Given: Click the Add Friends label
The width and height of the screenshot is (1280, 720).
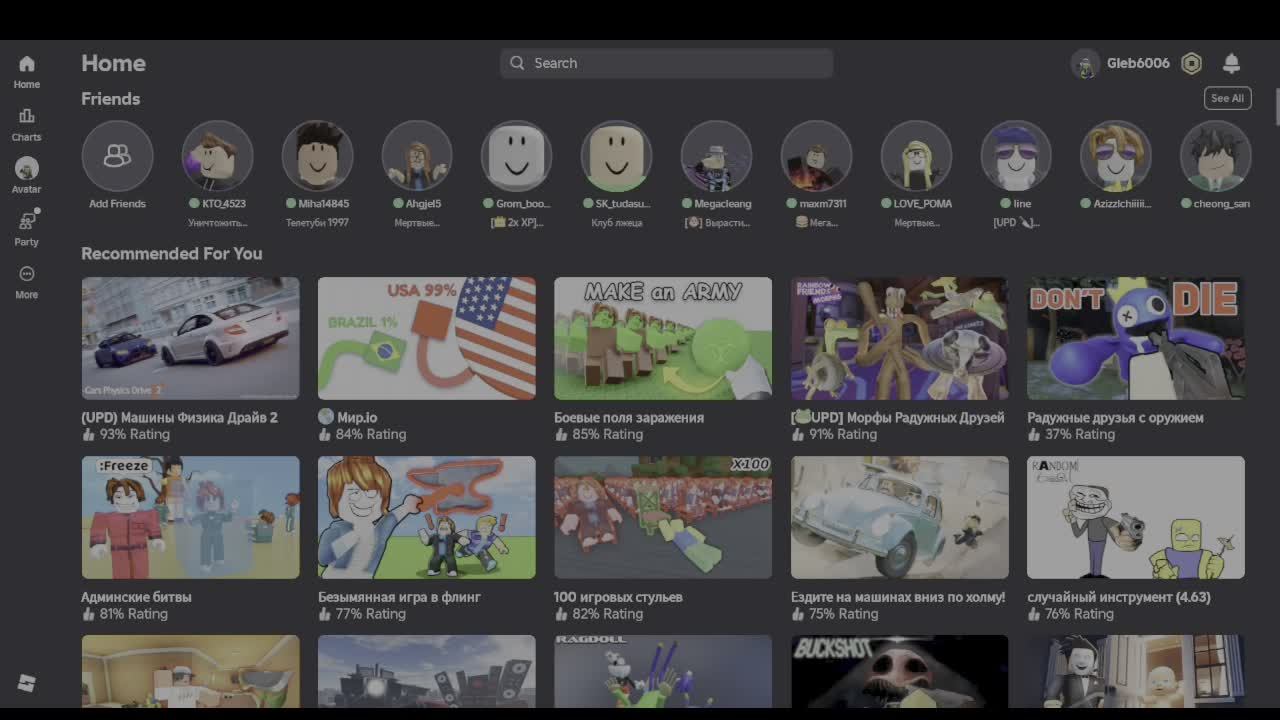Looking at the screenshot, I should pos(117,203).
